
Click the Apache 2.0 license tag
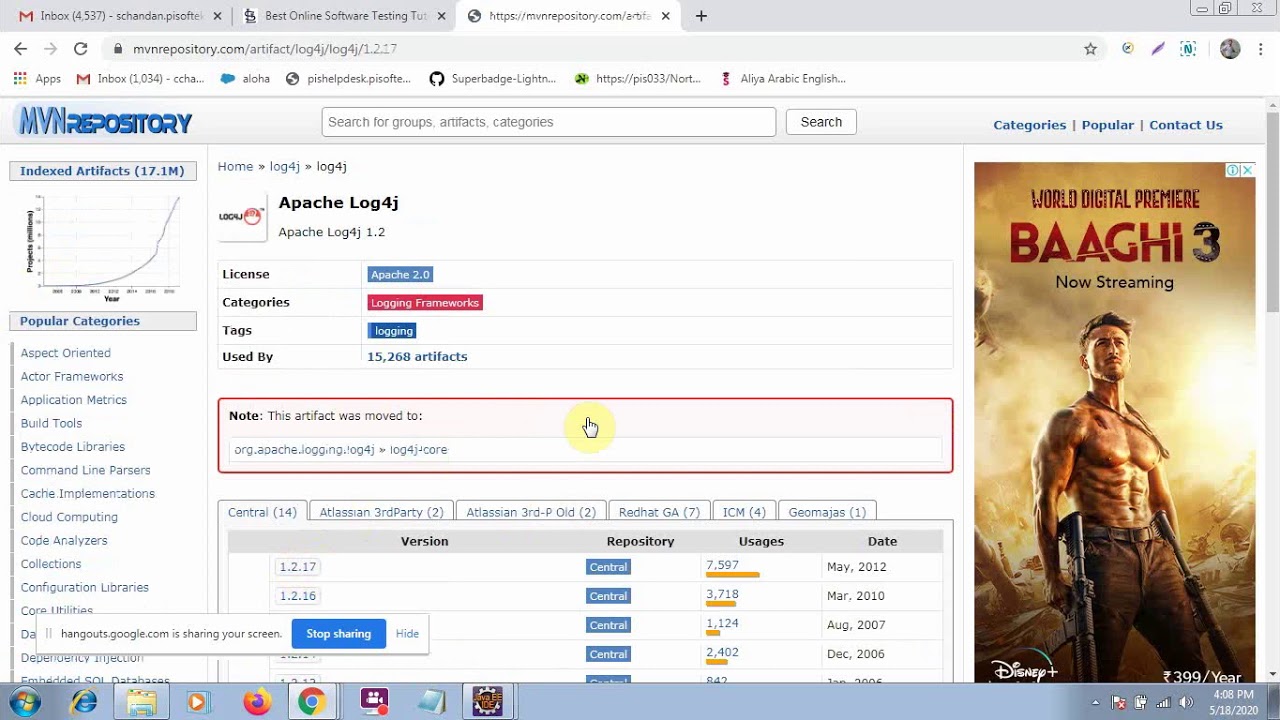click(x=400, y=274)
